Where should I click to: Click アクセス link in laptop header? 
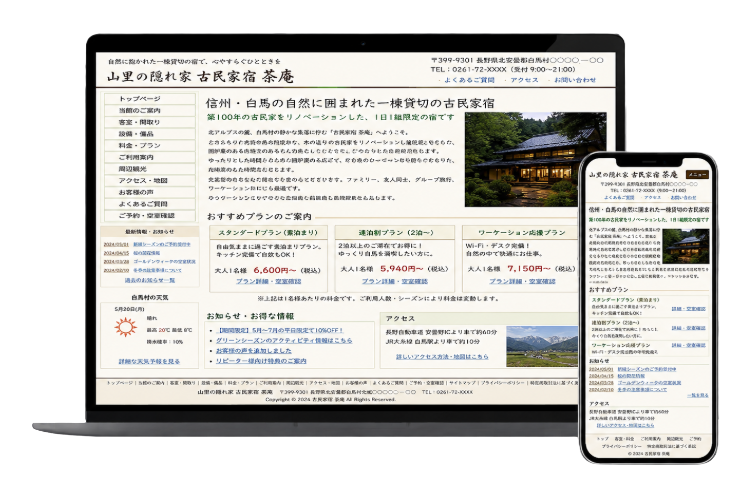coord(524,80)
